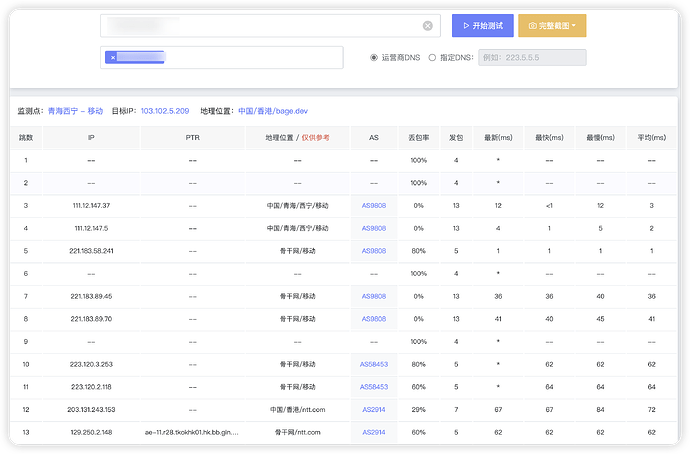Open AS2914 link for 203.131.243.153
This screenshot has width=690, height=454.
tap(374, 410)
